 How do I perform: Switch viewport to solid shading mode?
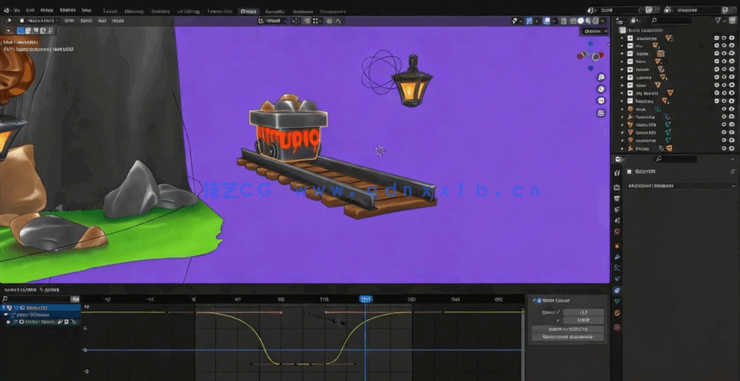[581, 21]
